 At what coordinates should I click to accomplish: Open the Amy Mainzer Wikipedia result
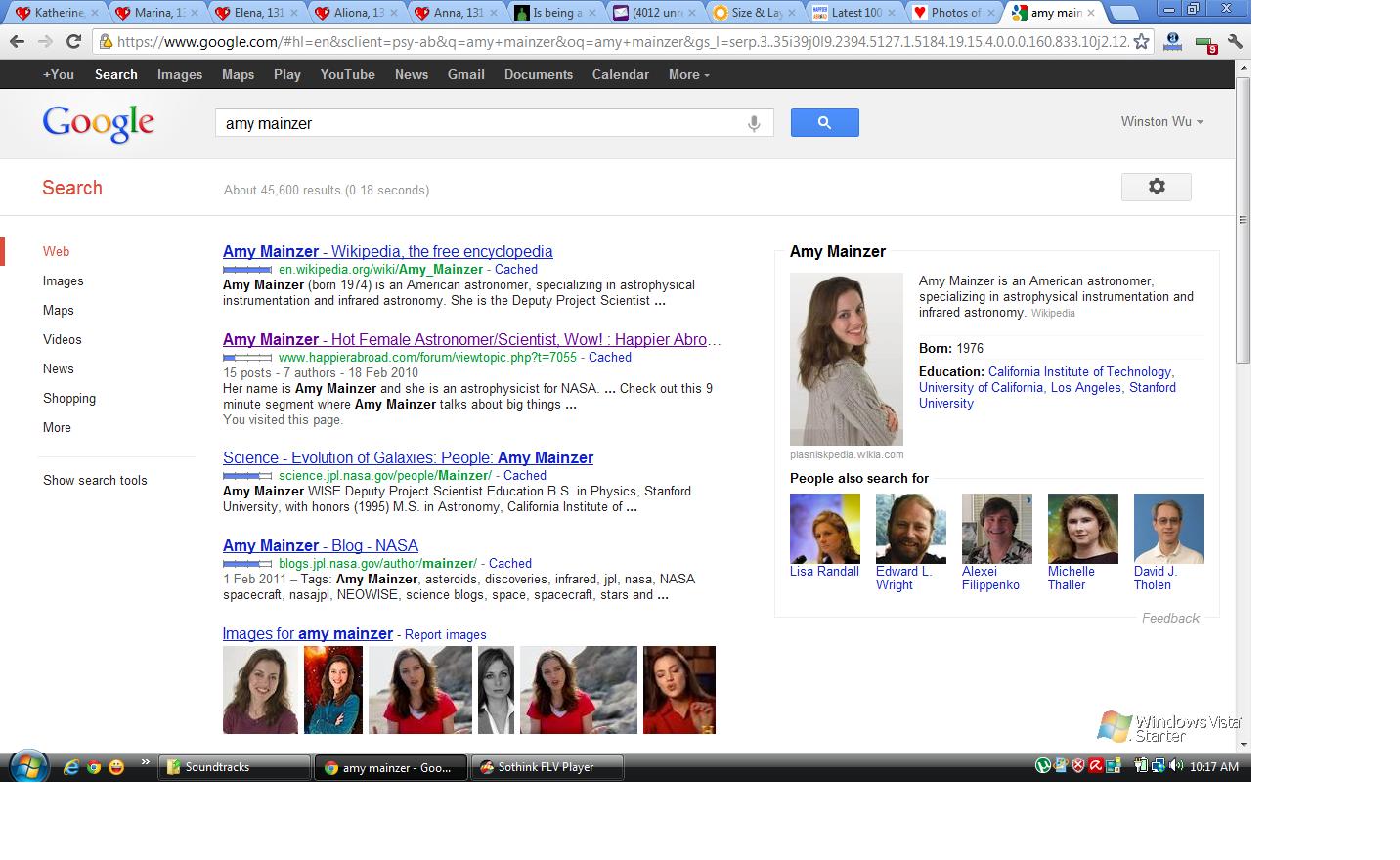click(x=388, y=251)
